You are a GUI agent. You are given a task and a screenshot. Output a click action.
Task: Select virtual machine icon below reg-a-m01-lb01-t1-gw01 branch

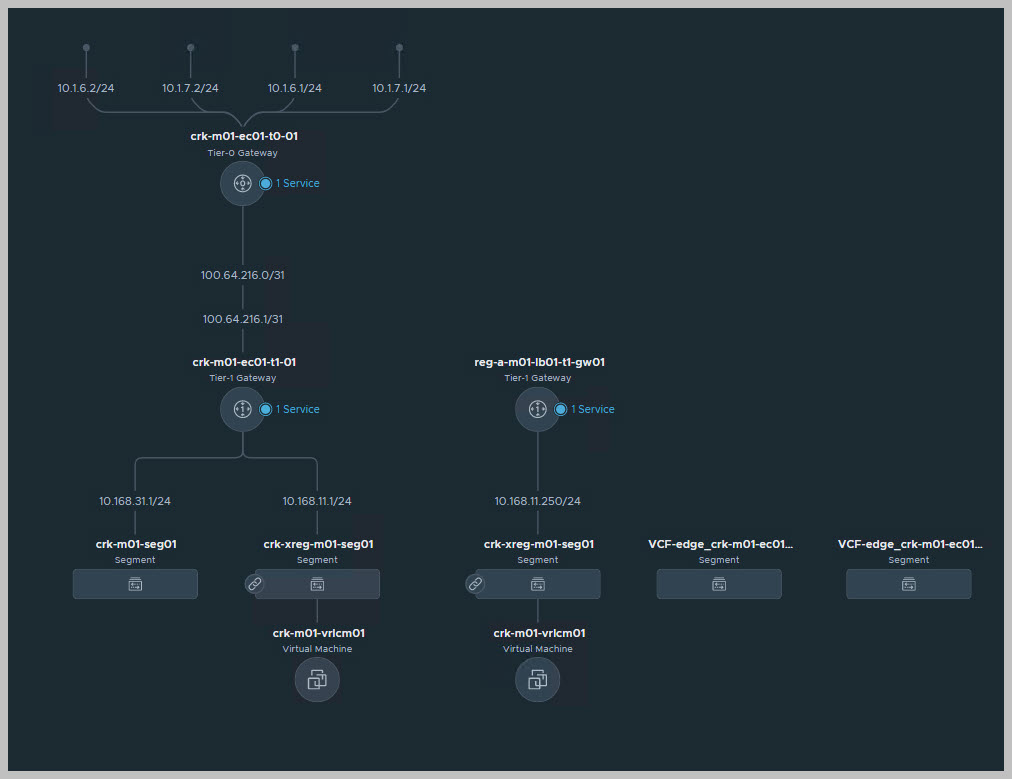[x=537, y=681]
